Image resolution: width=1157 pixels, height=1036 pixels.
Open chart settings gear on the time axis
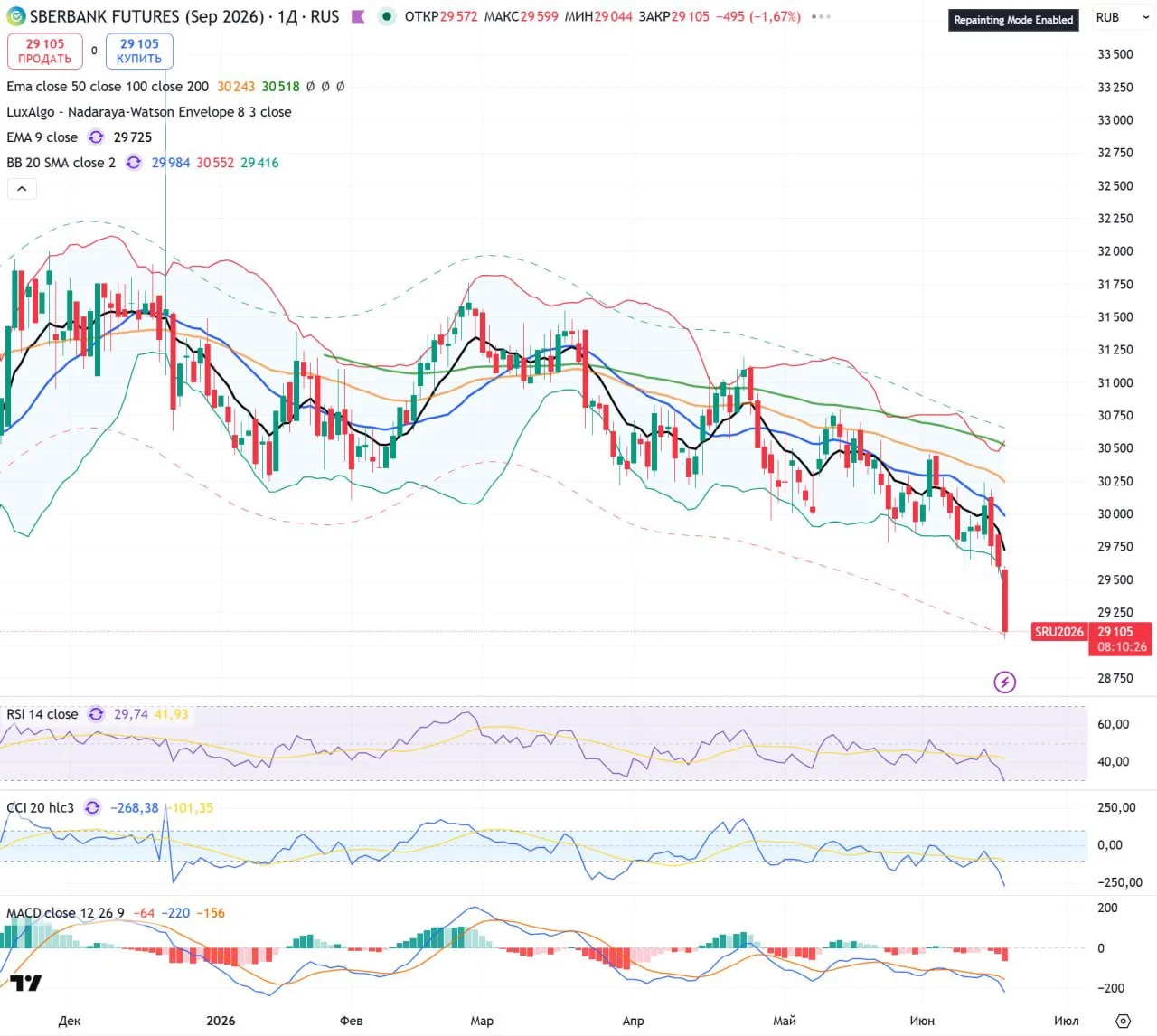(x=1123, y=1021)
